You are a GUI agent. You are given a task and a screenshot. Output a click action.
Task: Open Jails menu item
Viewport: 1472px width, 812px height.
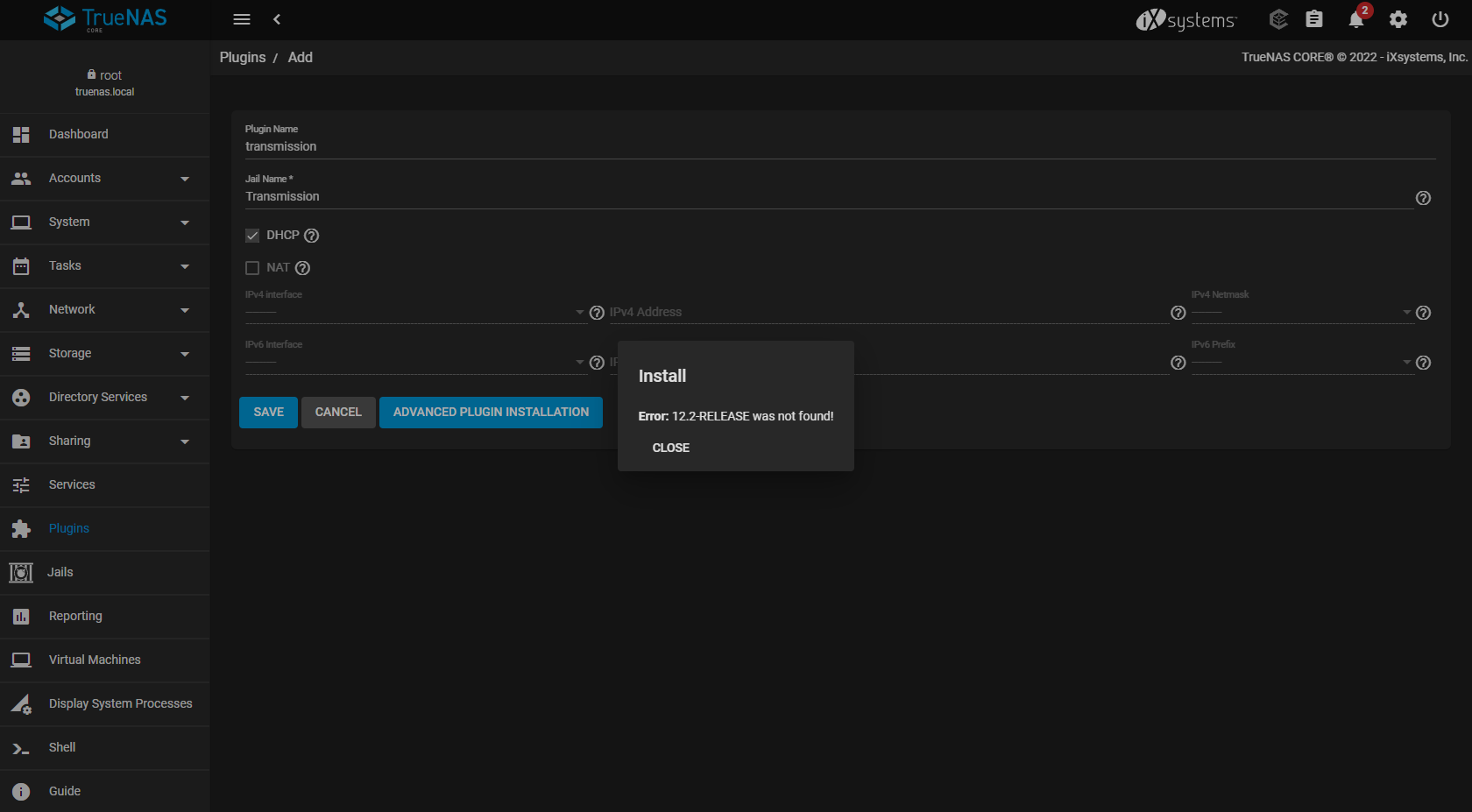pos(105,573)
